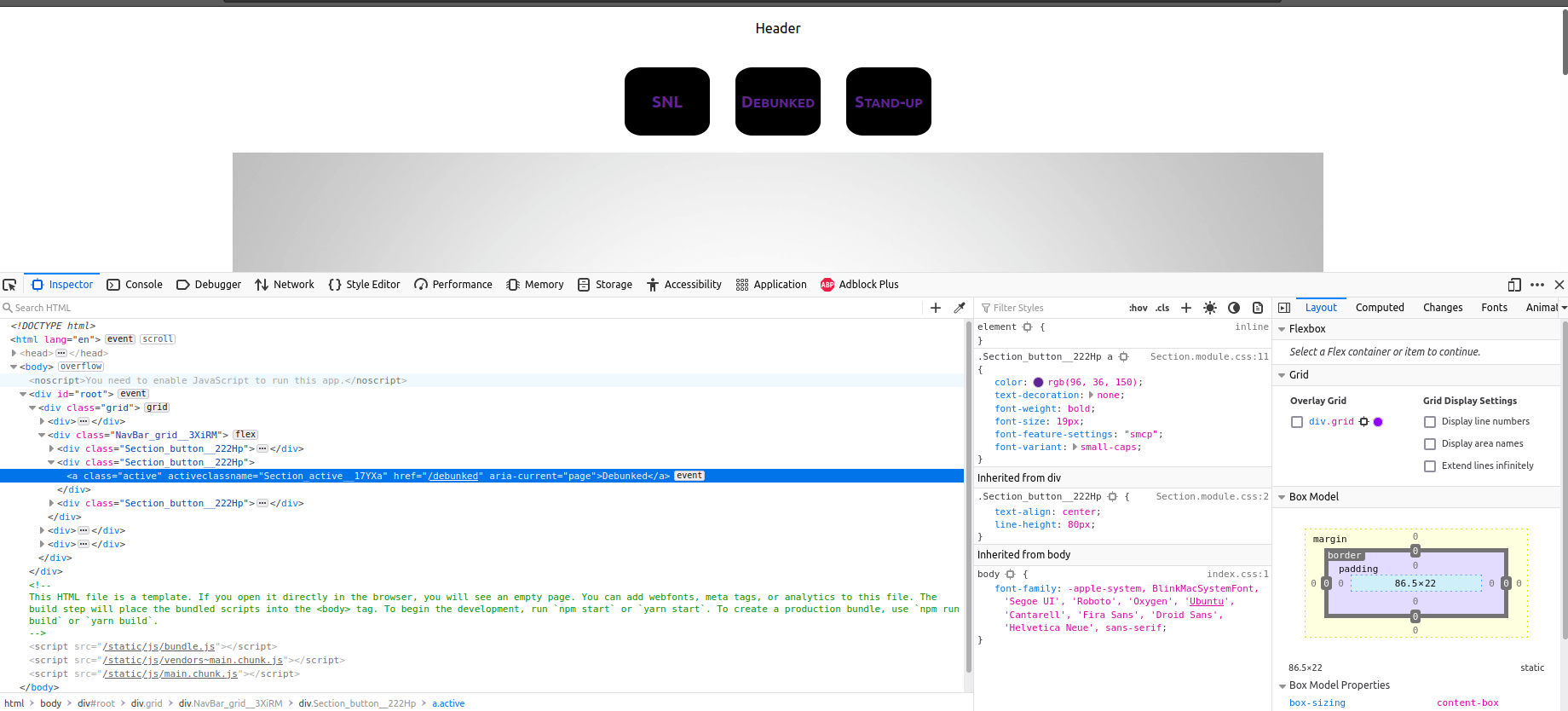Toggle light color scheme simulation
Viewport: 1568px width, 711px height.
click(x=1210, y=308)
